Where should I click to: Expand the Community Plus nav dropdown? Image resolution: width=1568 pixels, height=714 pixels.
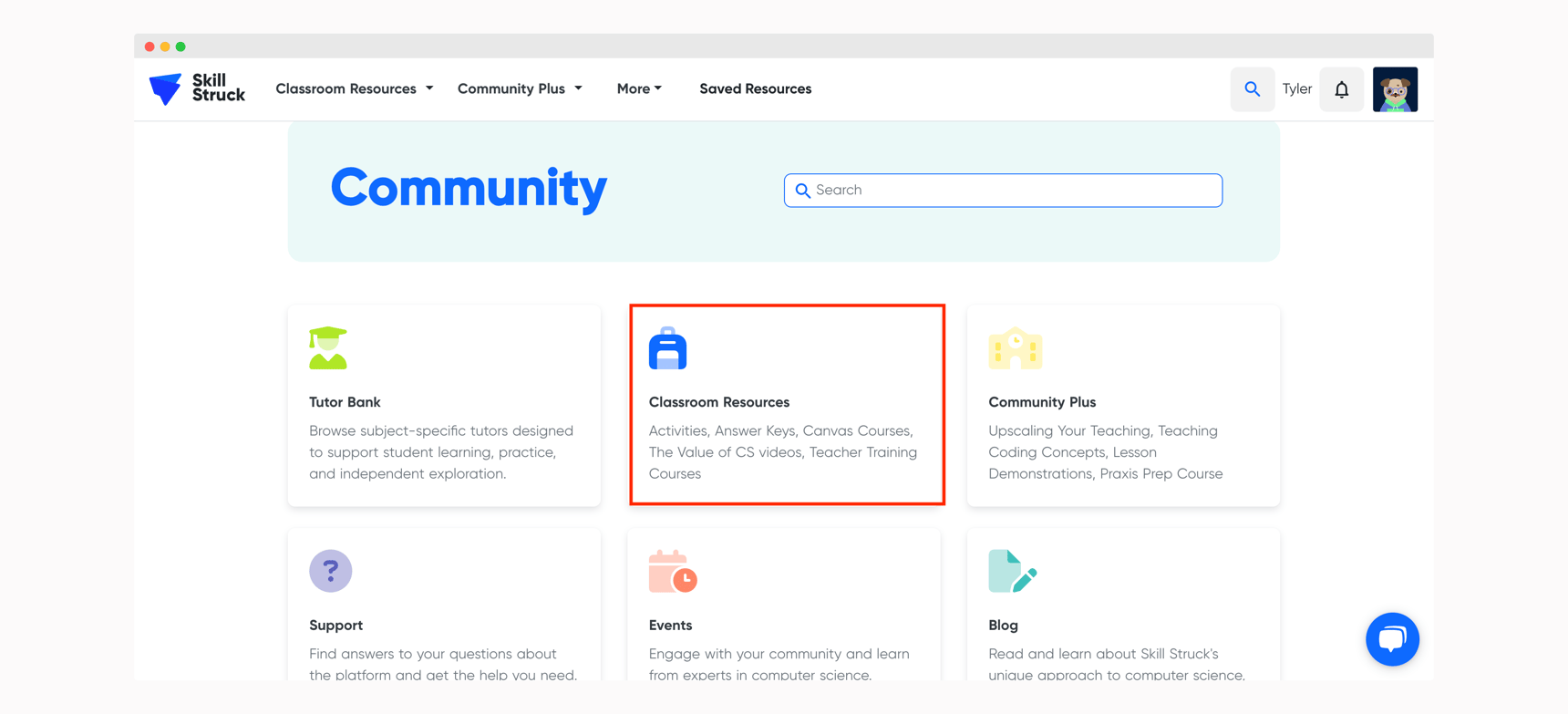pos(520,88)
